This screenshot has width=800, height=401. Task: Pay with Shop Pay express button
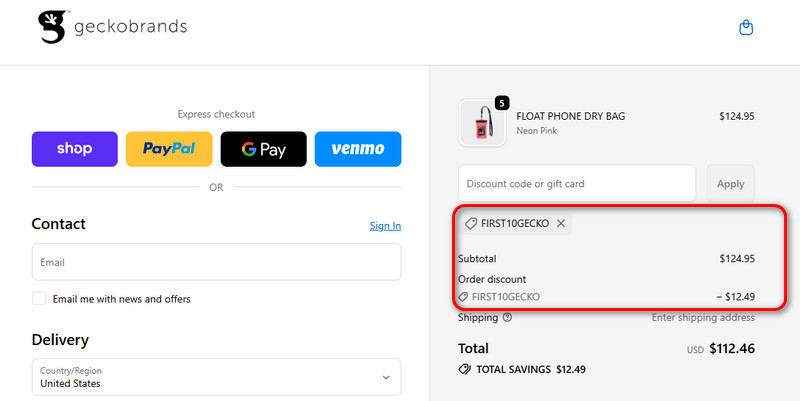[74, 149]
